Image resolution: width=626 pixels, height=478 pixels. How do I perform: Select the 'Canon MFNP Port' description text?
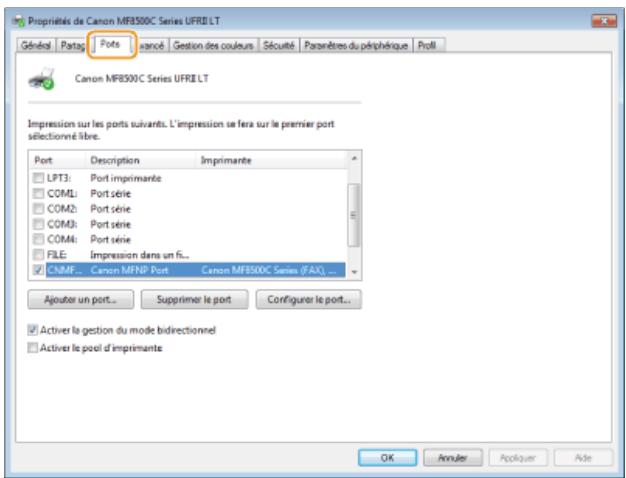pos(129,270)
